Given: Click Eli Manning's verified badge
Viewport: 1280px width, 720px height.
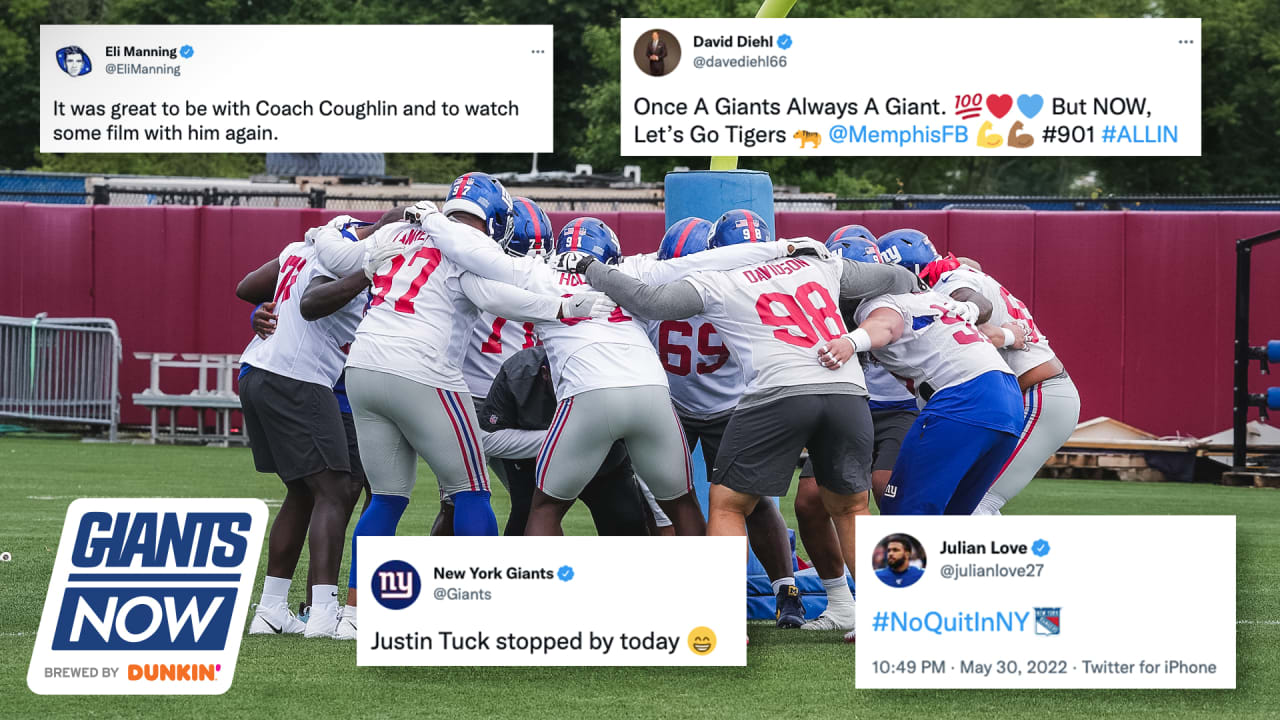Looking at the screenshot, I should [187, 52].
